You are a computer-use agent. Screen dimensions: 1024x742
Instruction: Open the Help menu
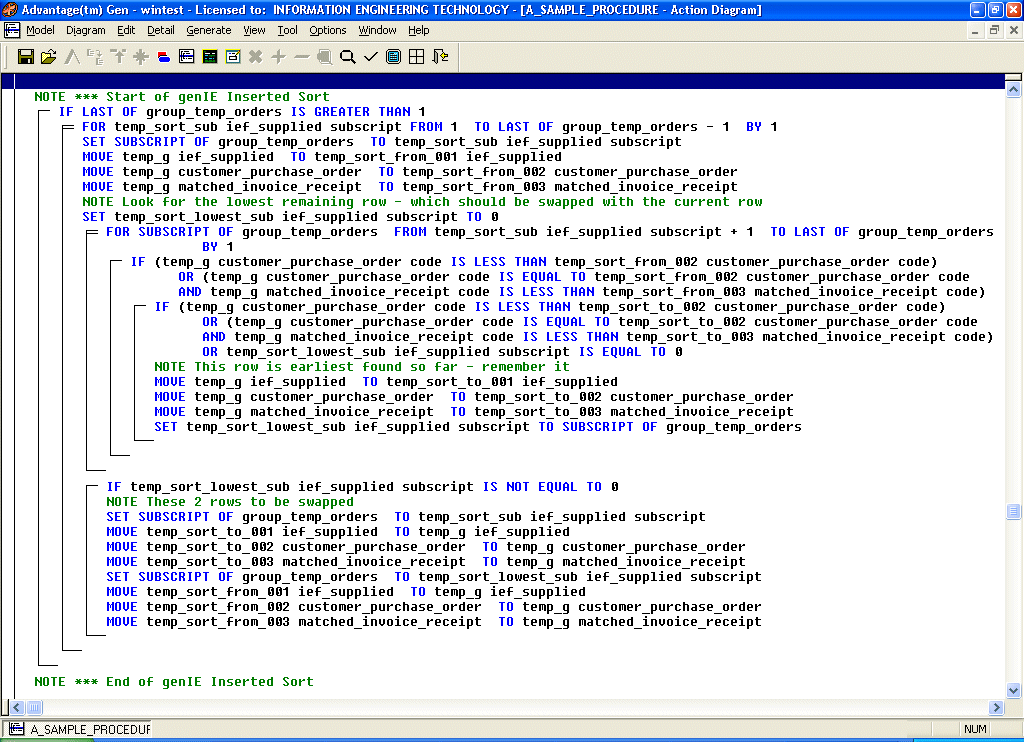tap(418, 30)
